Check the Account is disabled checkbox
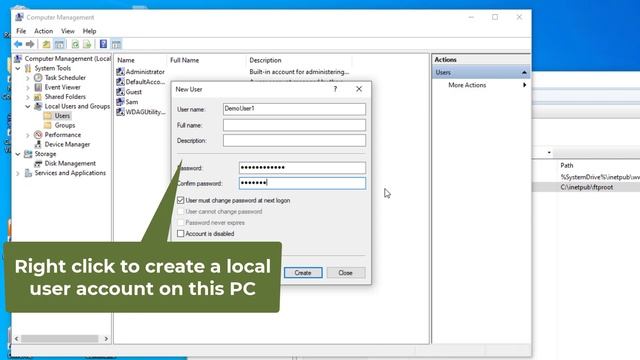The width and height of the screenshot is (640, 360). [180, 233]
